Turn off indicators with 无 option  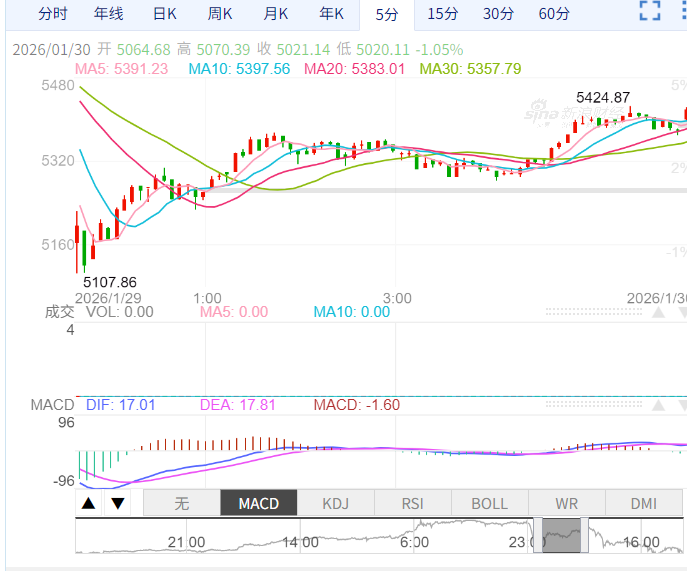pyautogui.click(x=181, y=503)
